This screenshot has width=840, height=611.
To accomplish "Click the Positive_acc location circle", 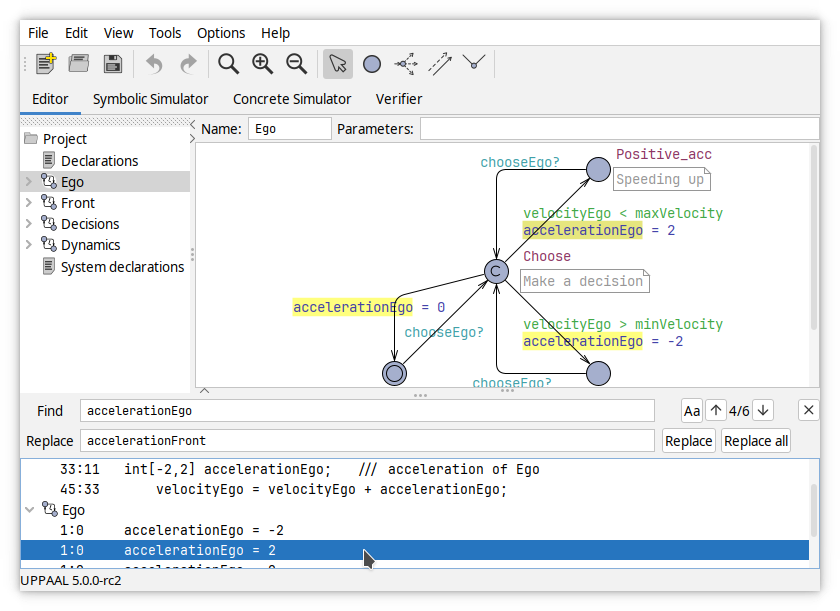I will coord(598,170).
